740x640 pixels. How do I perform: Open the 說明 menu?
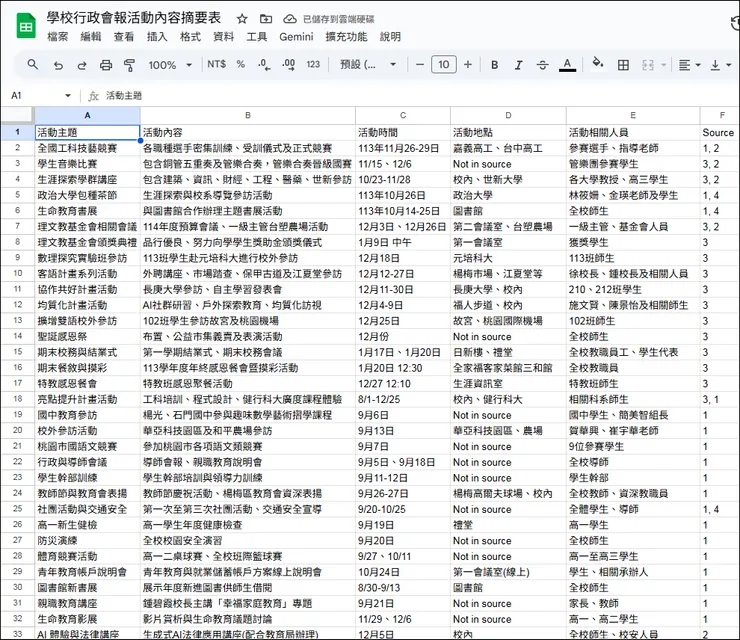[x=390, y=37]
